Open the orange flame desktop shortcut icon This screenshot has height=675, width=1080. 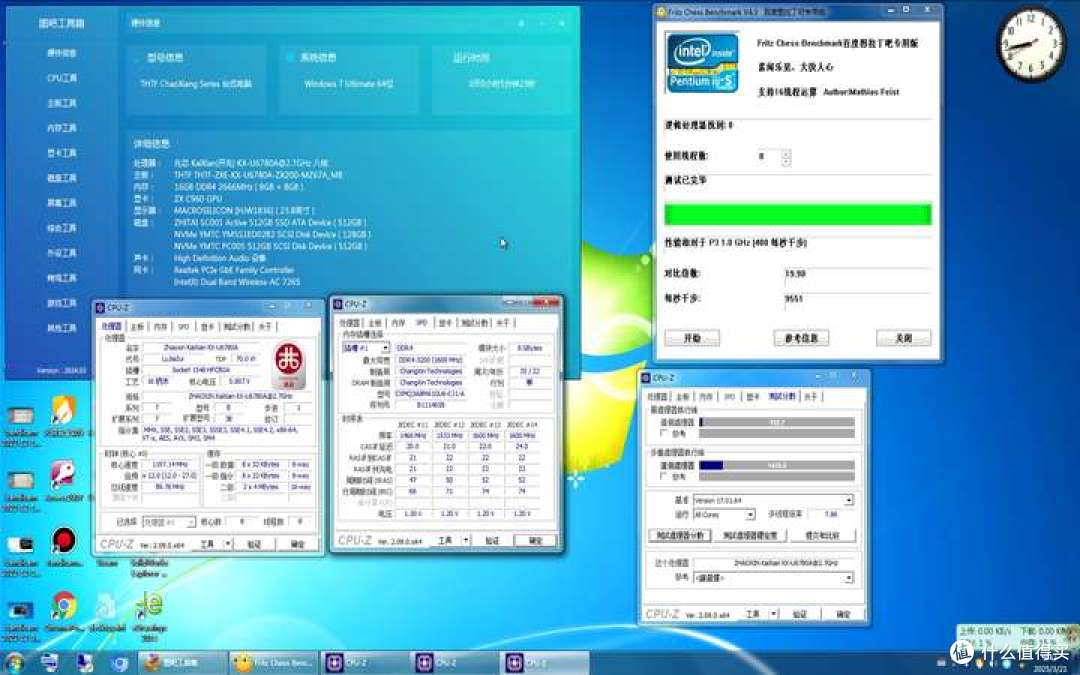coord(64,411)
